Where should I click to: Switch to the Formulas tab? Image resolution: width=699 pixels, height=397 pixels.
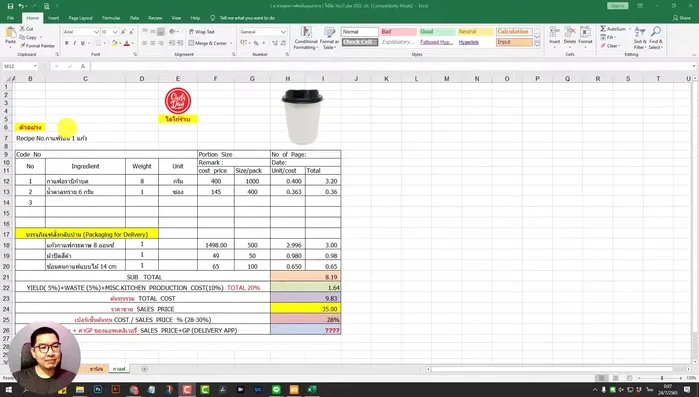coord(111,18)
